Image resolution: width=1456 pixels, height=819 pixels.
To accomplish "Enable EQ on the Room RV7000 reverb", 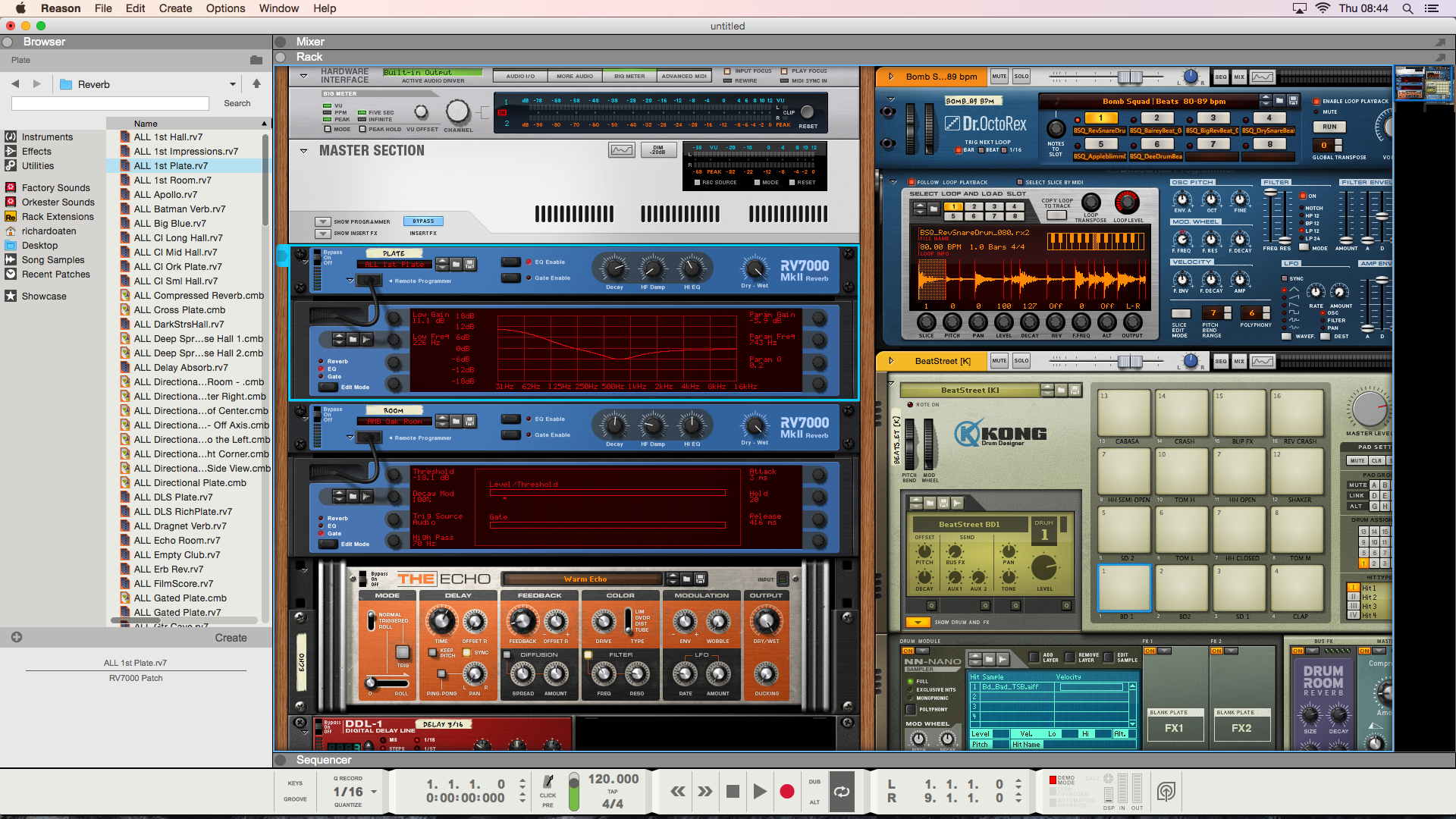I will [510, 419].
